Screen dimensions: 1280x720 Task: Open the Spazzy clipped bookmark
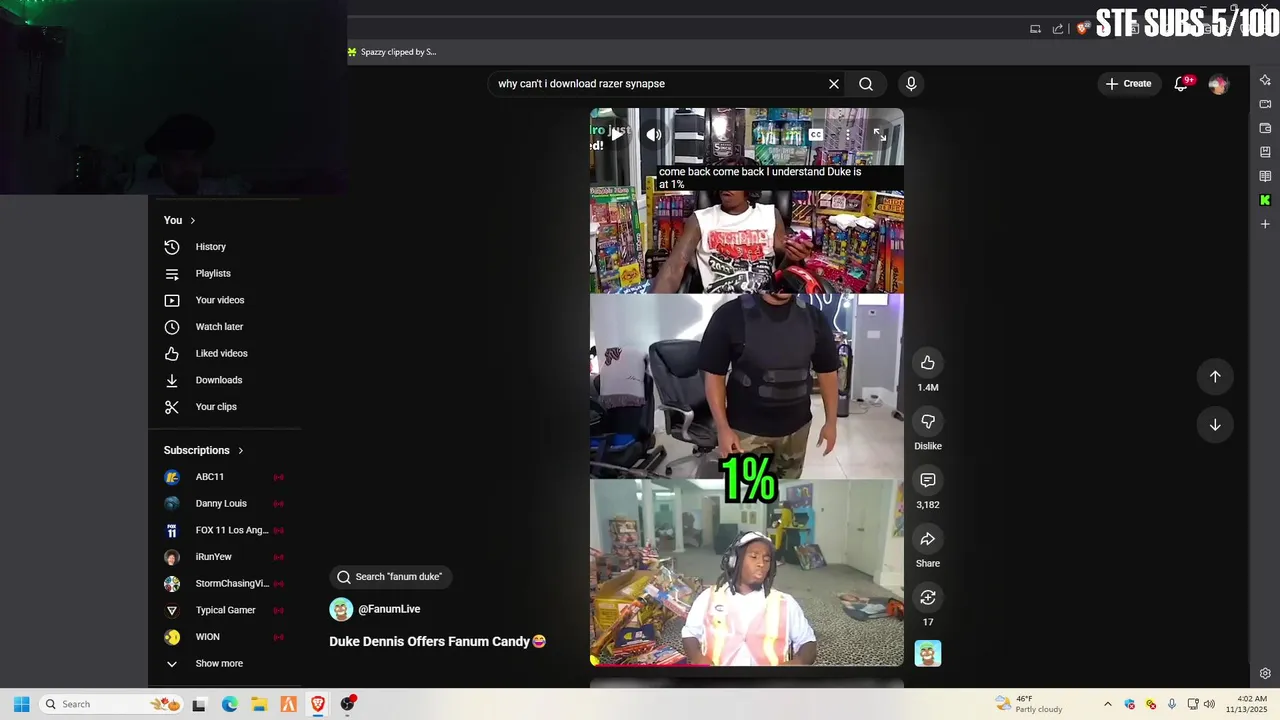pos(392,52)
